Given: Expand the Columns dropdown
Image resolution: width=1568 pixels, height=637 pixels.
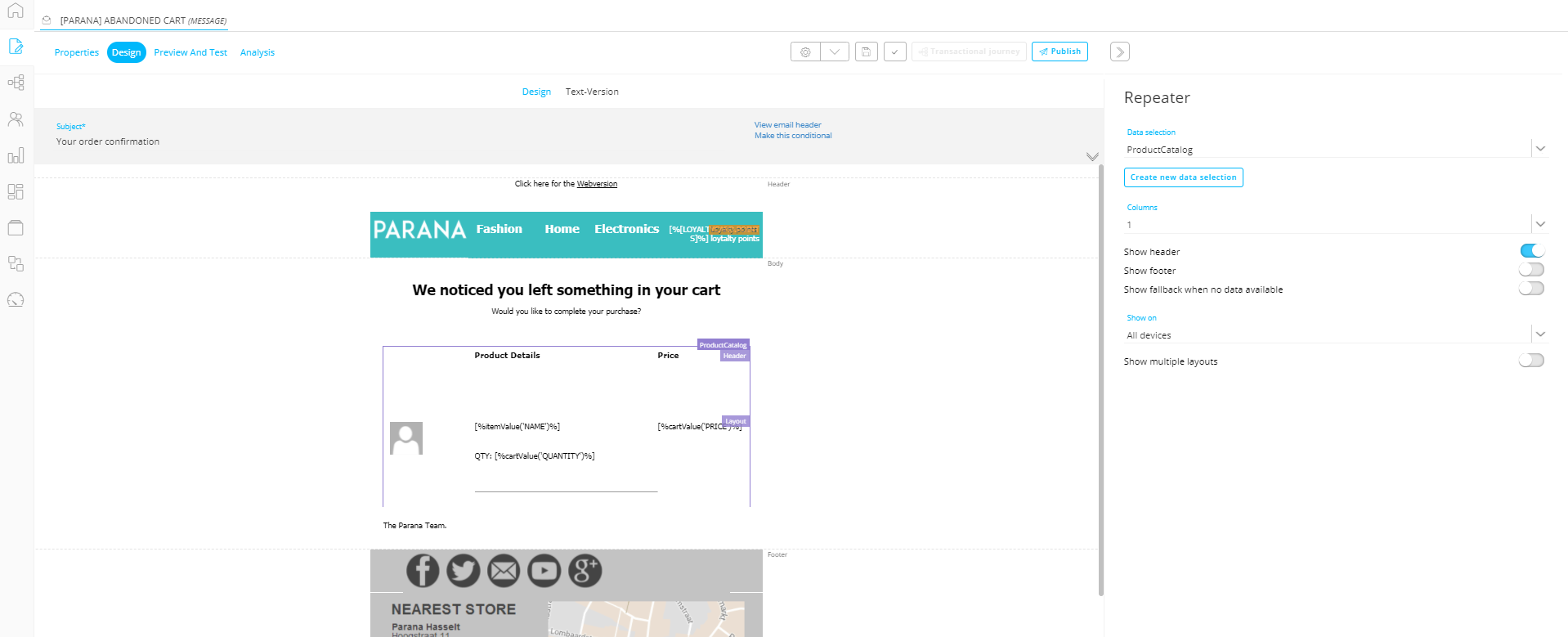Looking at the screenshot, I should point(1539,224).
